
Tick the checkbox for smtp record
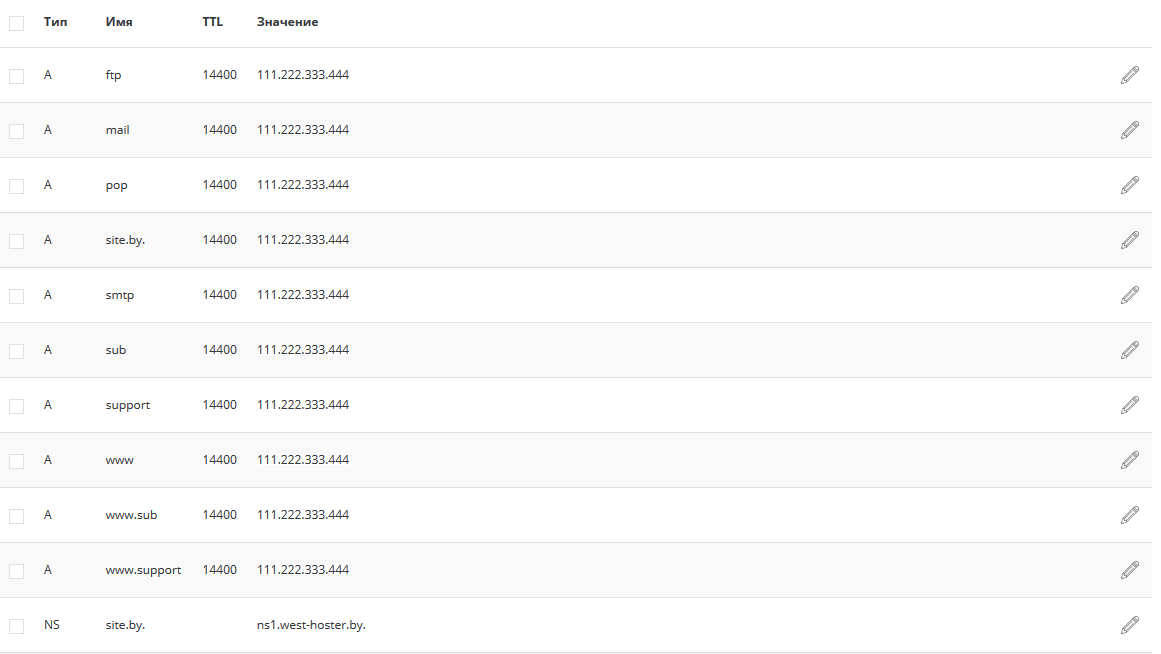(x=16, y=296)
